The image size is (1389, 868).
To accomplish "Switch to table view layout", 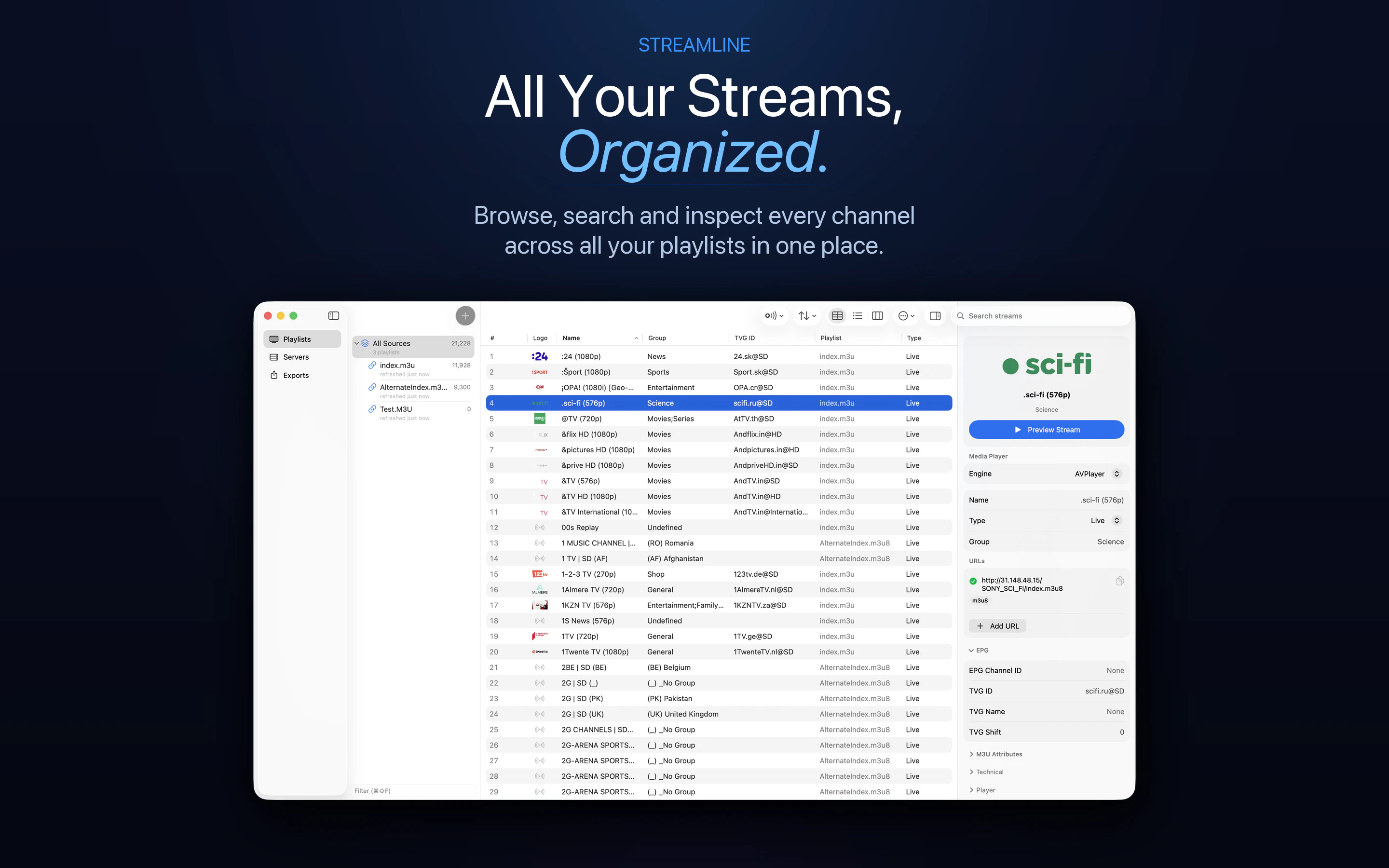I will pos(837,315).
